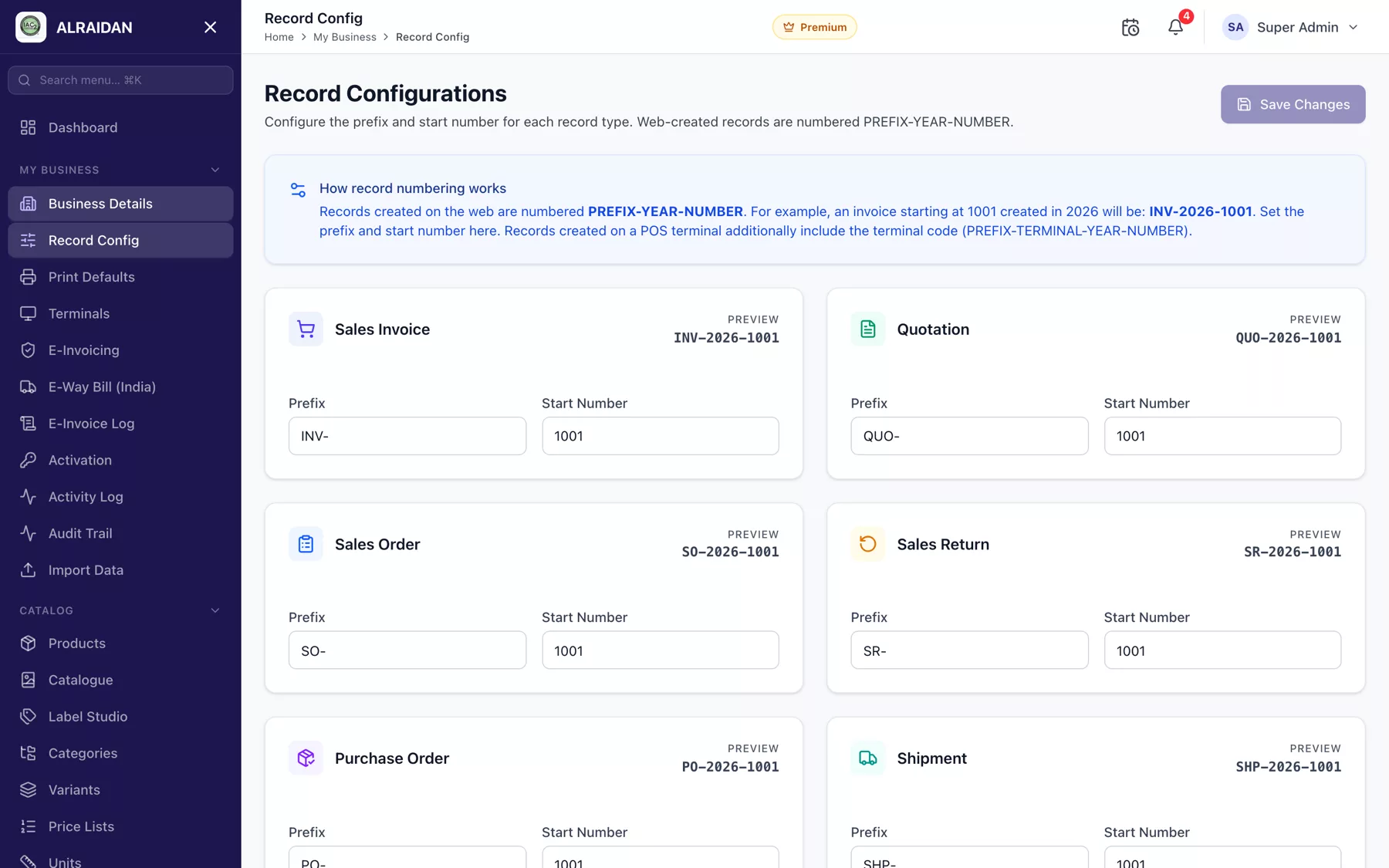Edit the Quotation prefix field
Viewport: 1389px width, 868px height.
[x=969, y=436]
